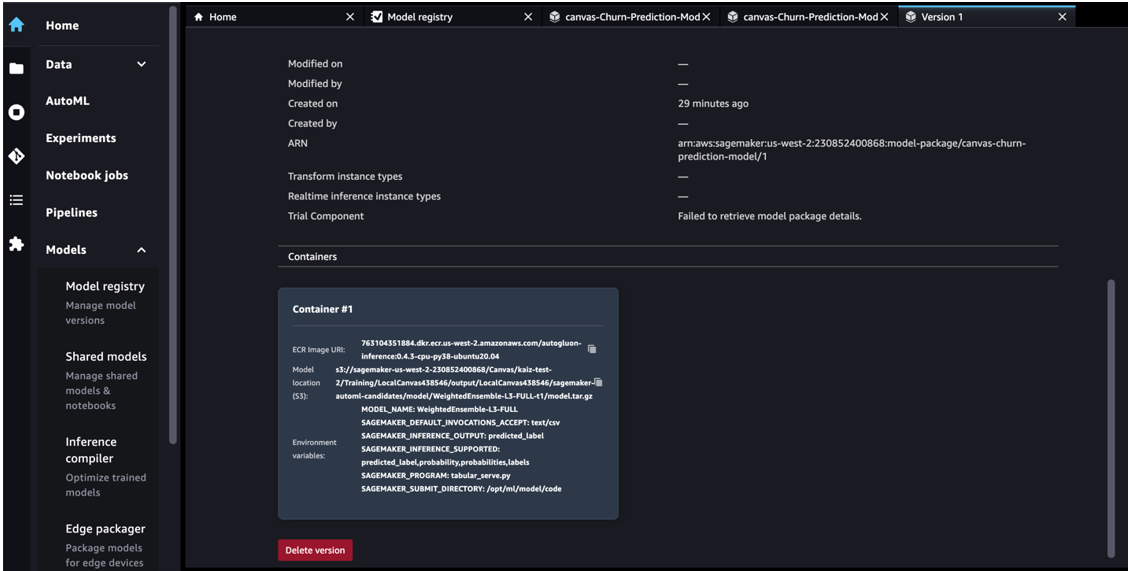Click the '29 minutes ago' value
Viewport: 1132px width, 571px height.
(713, 103)
